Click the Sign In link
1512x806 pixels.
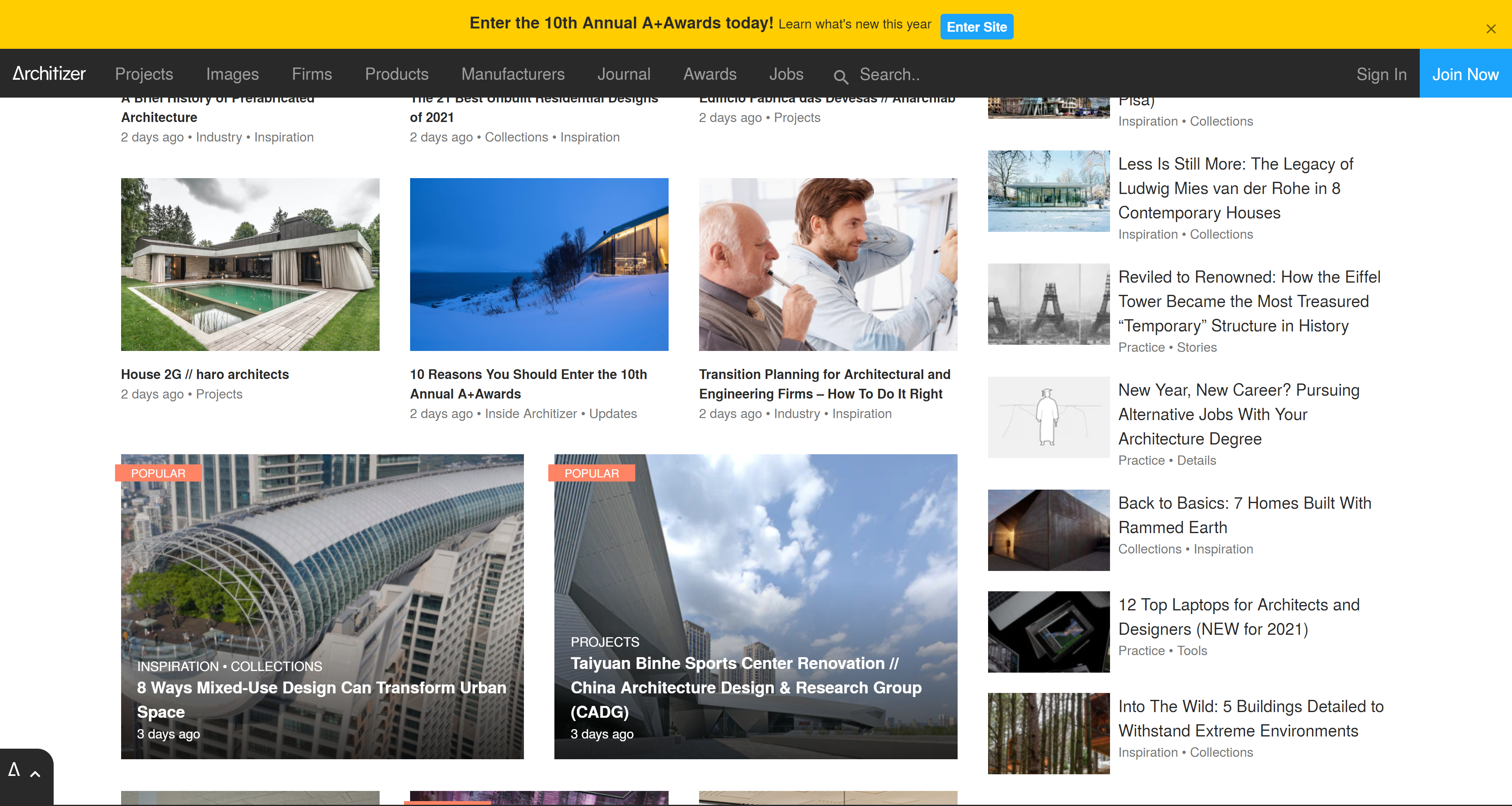[x=1381, y=74]
